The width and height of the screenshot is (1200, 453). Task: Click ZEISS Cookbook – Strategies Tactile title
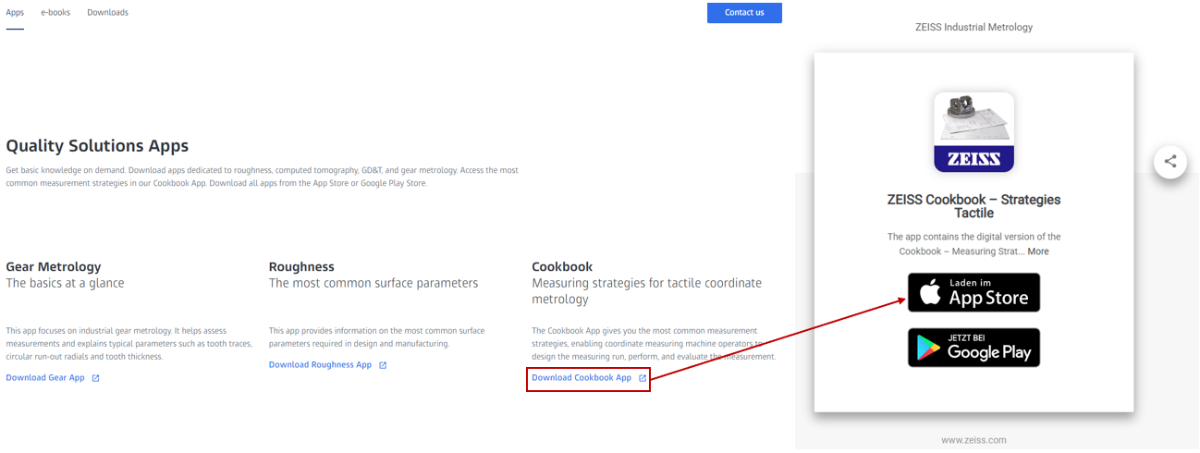[x=974, y=206]
